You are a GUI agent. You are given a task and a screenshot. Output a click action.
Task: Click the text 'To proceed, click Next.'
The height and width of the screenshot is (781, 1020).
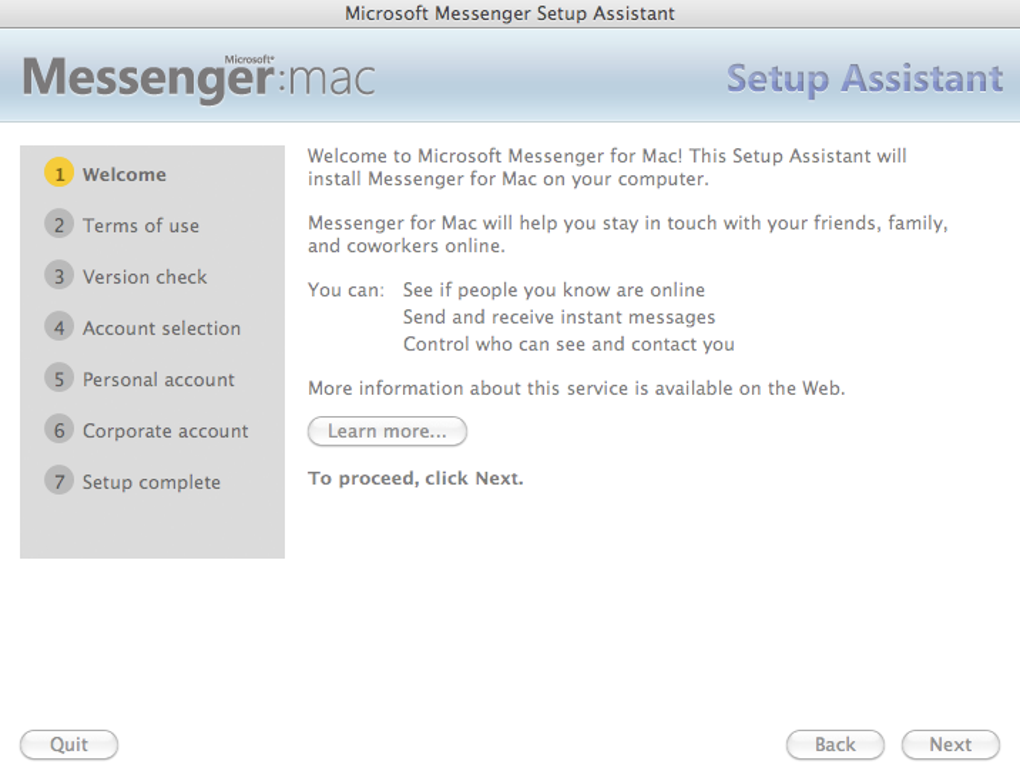click(416, 479)
